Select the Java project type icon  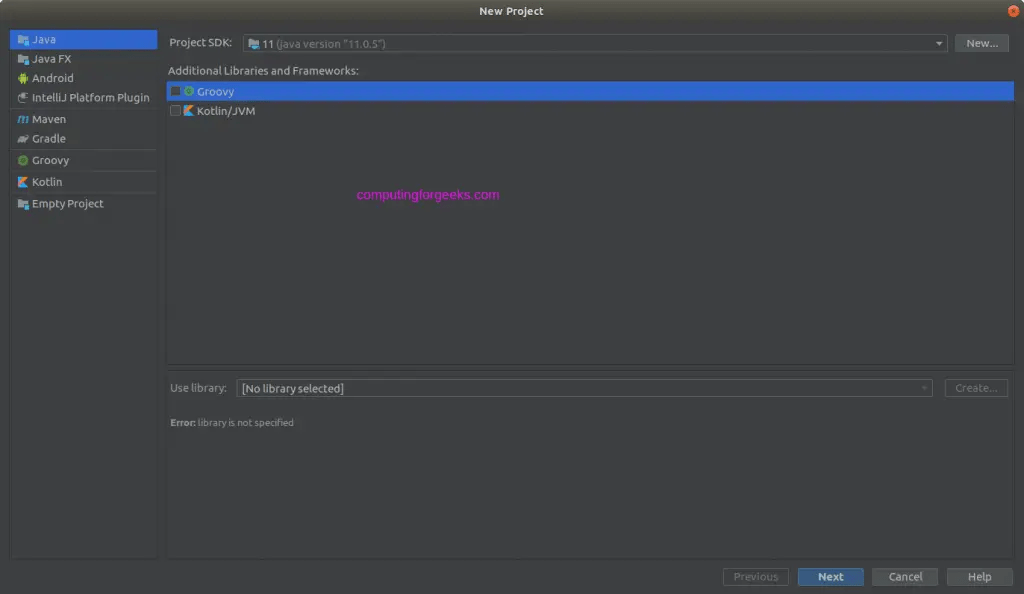pos(23,40)
